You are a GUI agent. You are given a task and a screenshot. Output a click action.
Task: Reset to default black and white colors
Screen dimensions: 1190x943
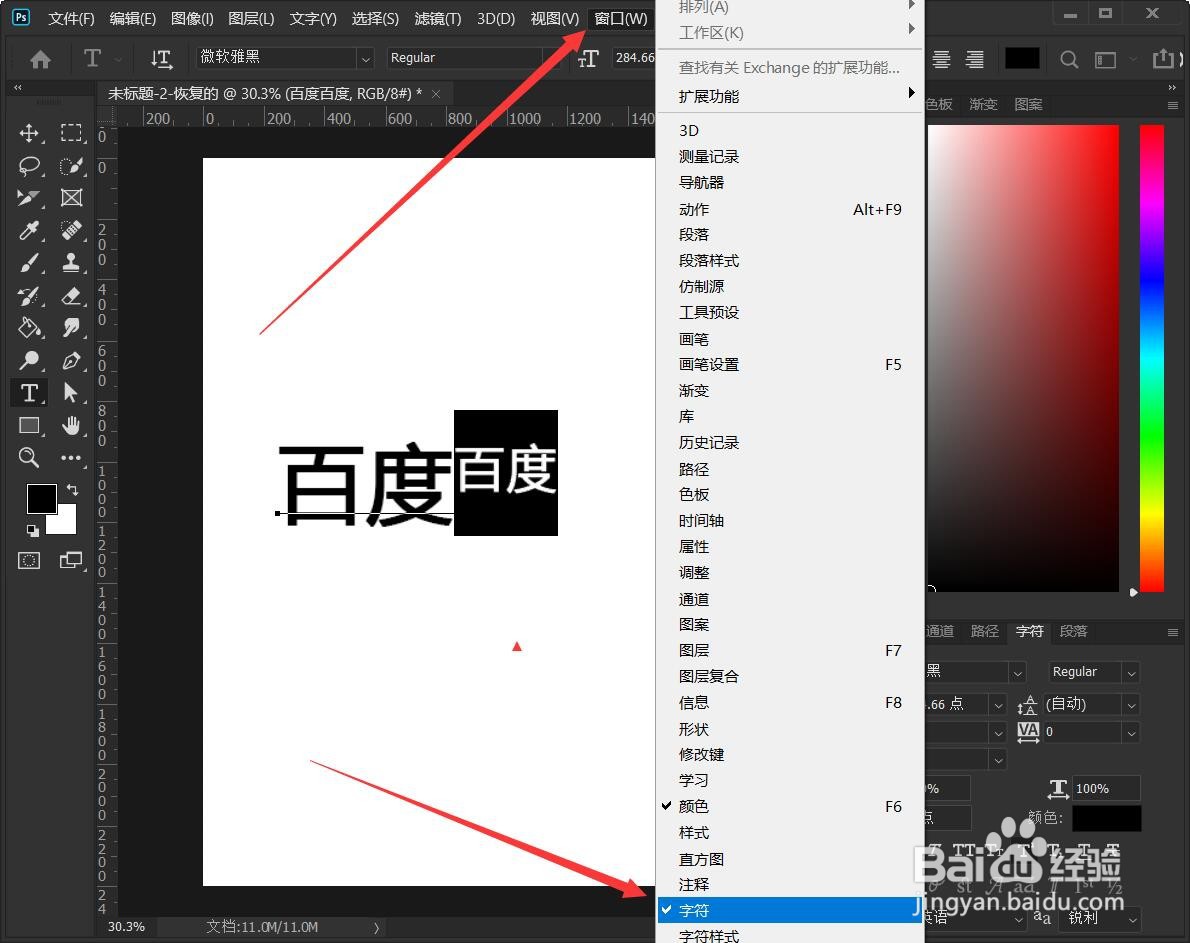[x=32, y=530]
